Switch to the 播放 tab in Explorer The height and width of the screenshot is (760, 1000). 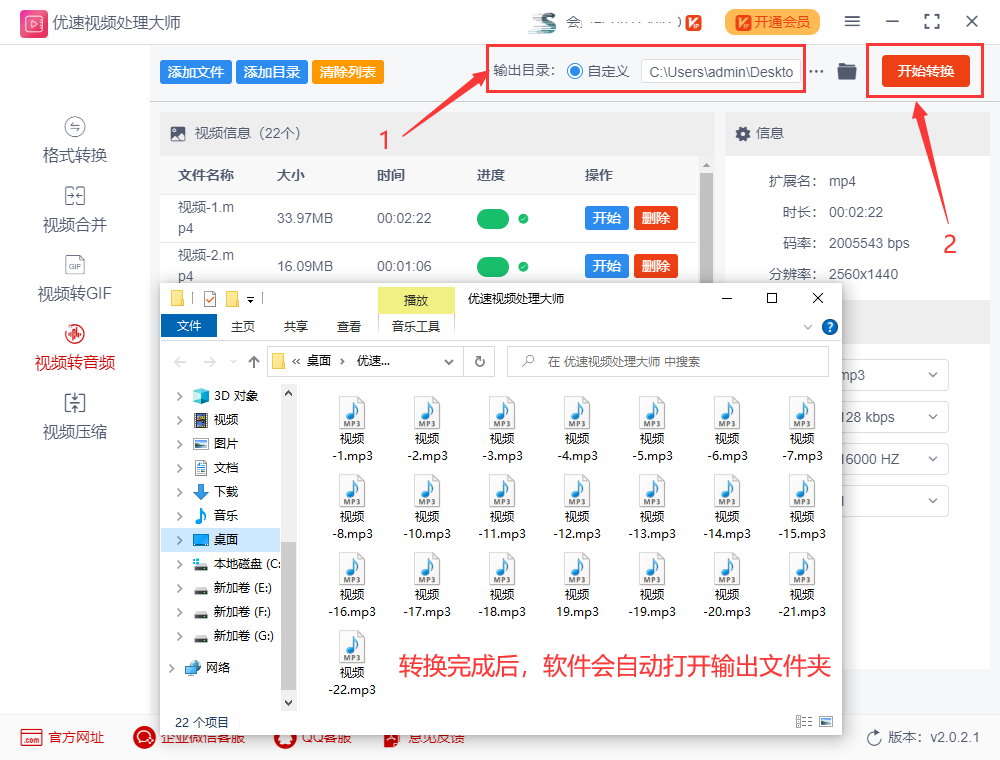coord(417,299)
